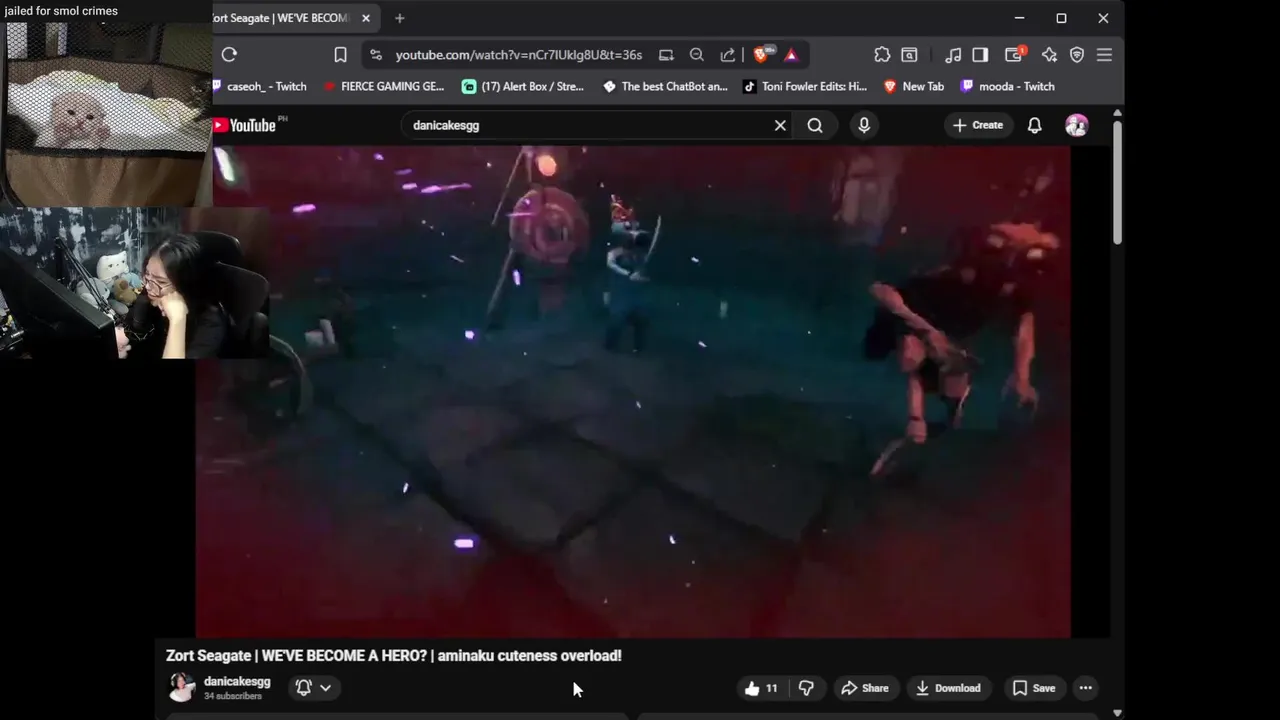Image resolution: width=1280 pixels, height=720 pixels.
Task: Open Toni Fowler Edits TikTok bookmark
Action: [x=805, y=86]
